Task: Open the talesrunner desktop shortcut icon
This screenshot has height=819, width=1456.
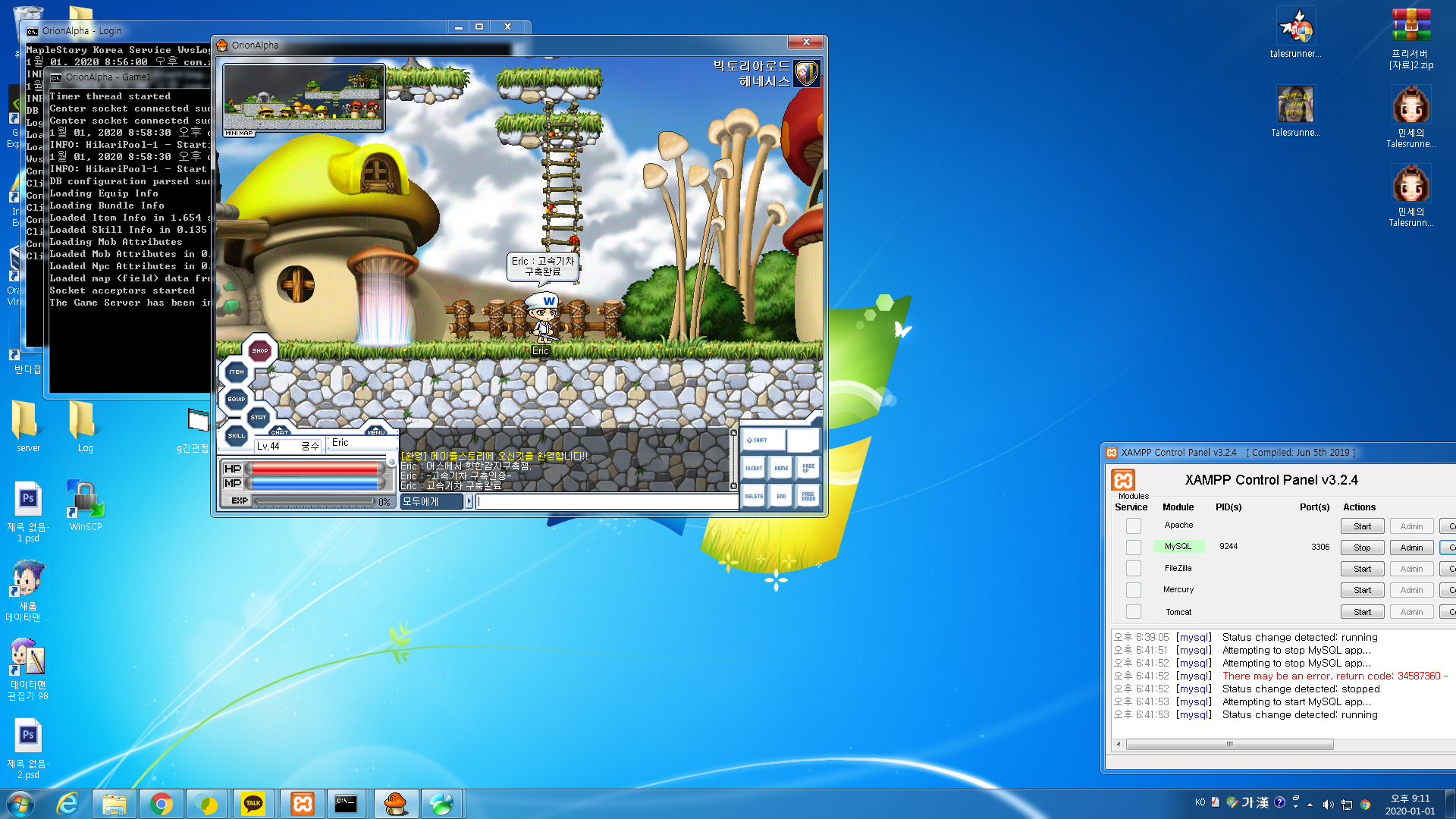Action: (1295, 32)
